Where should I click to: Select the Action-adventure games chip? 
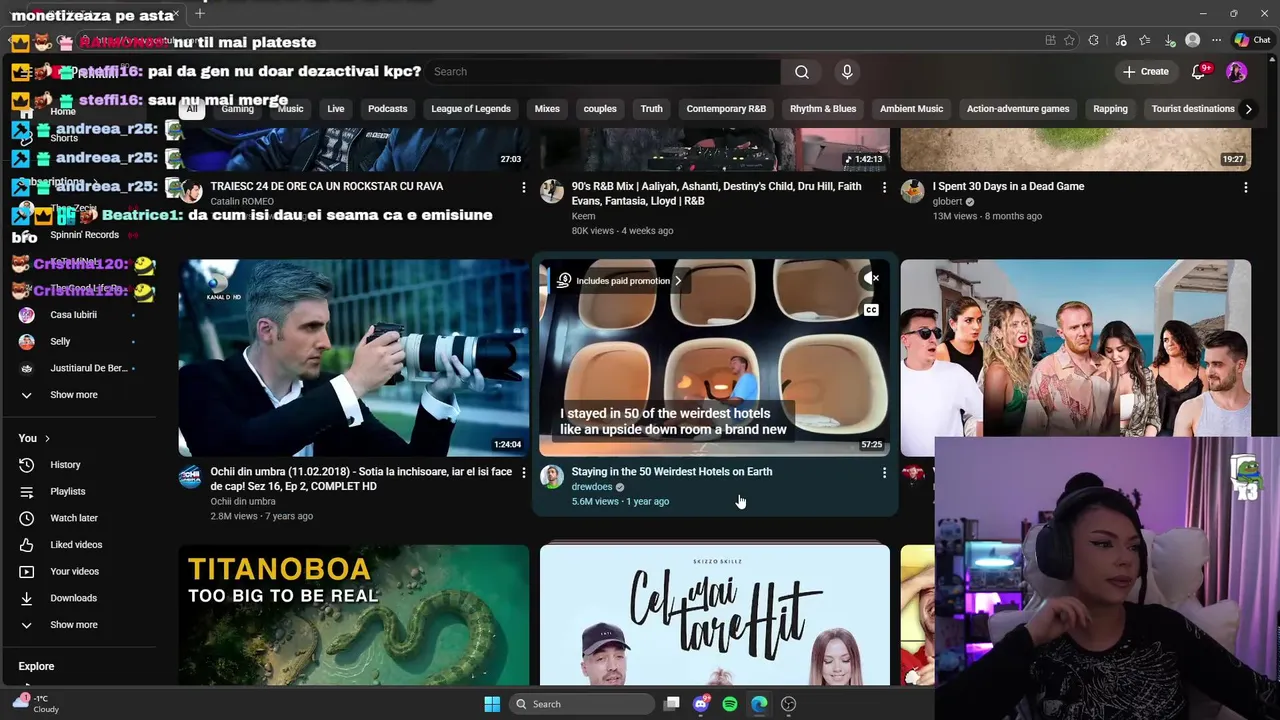1018,109
